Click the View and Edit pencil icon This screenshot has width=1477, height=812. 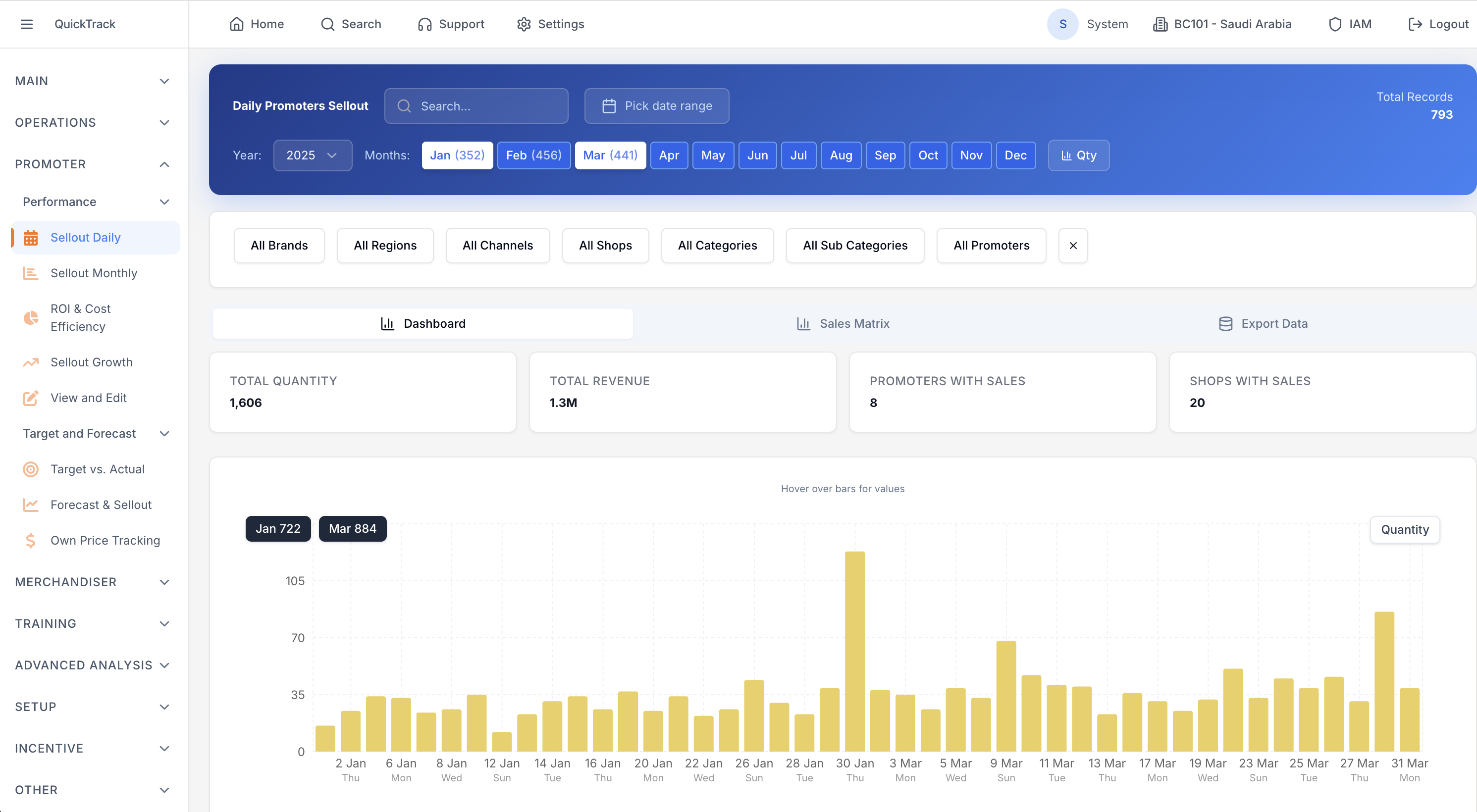tap(30, 398)
